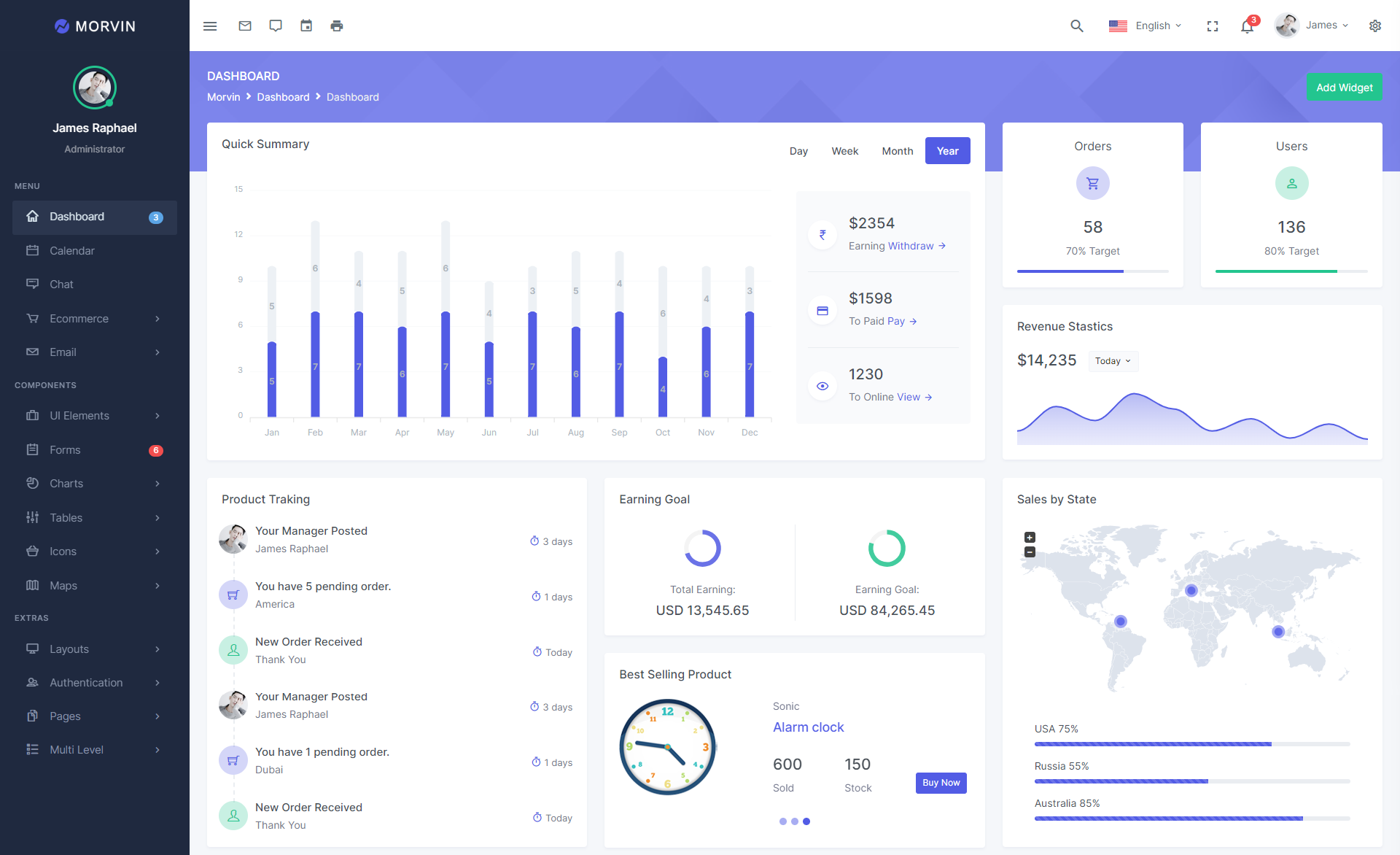Open the settings gear icon
This screenshot has width=1400, height=855.
[x=1375, y=26]
